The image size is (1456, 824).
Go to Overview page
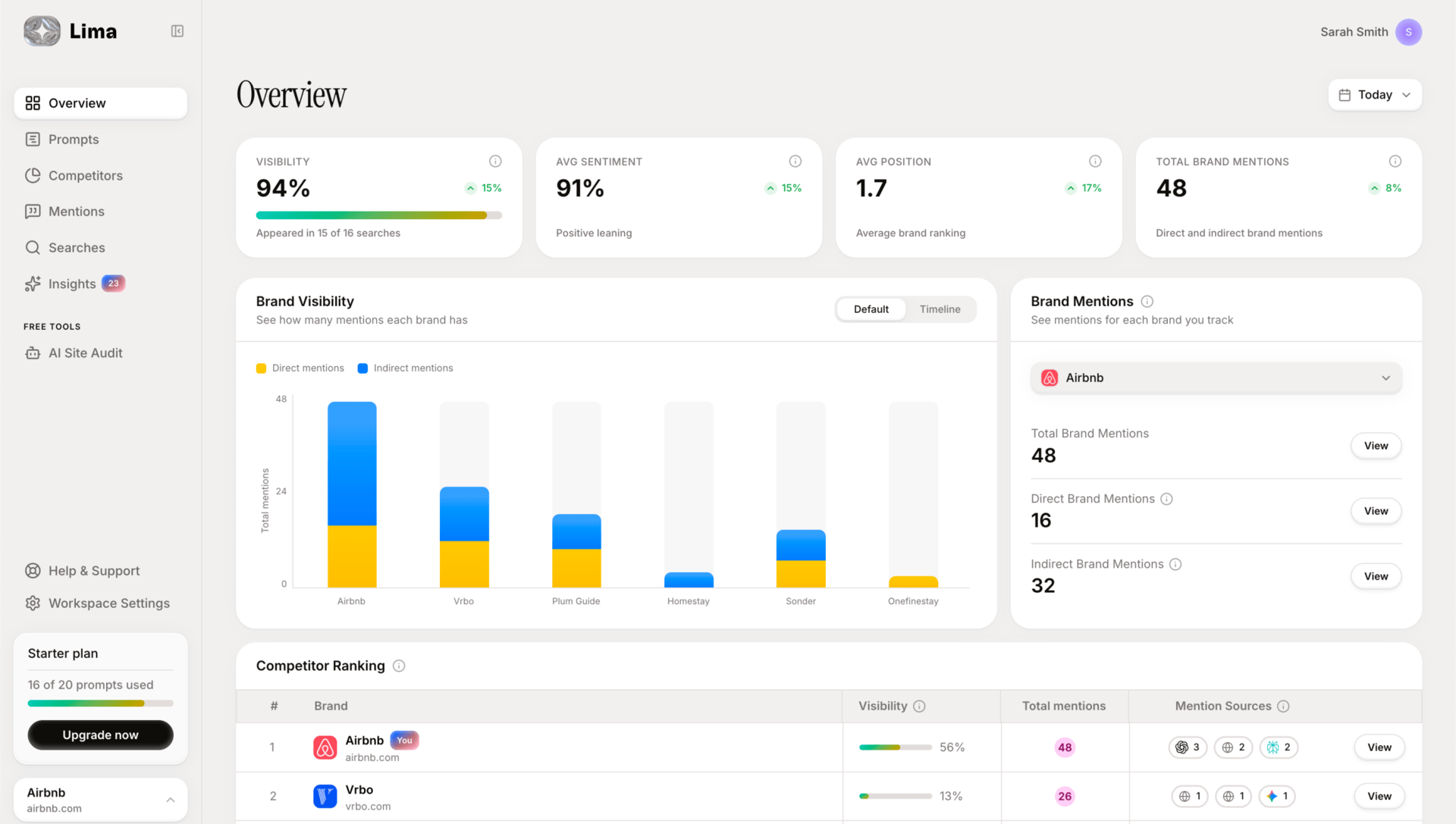(100, 103)
